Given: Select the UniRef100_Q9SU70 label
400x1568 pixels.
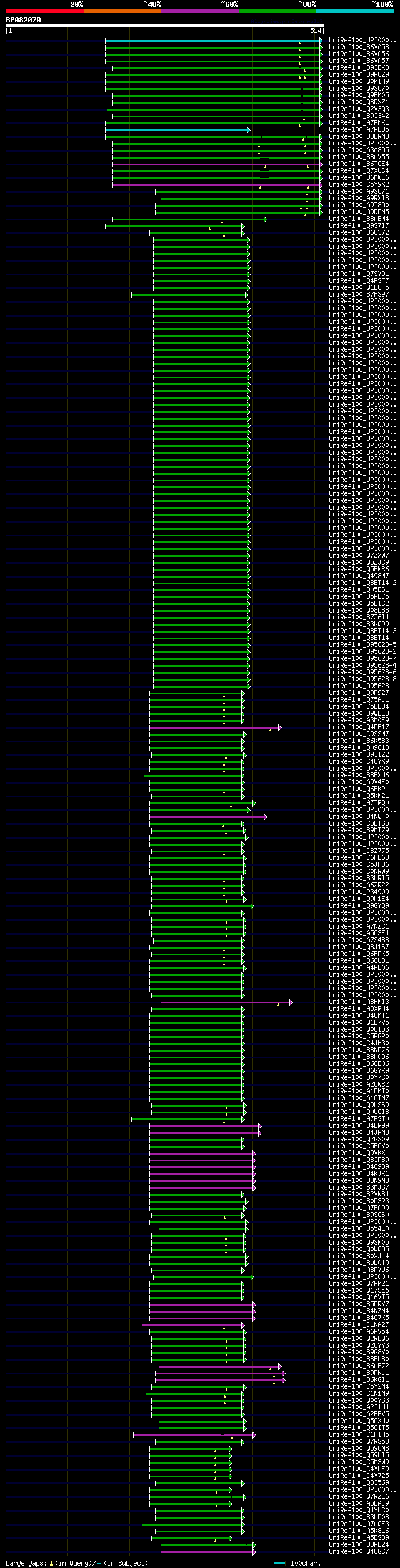Looking at the screenshot, I should coord(359,89).
